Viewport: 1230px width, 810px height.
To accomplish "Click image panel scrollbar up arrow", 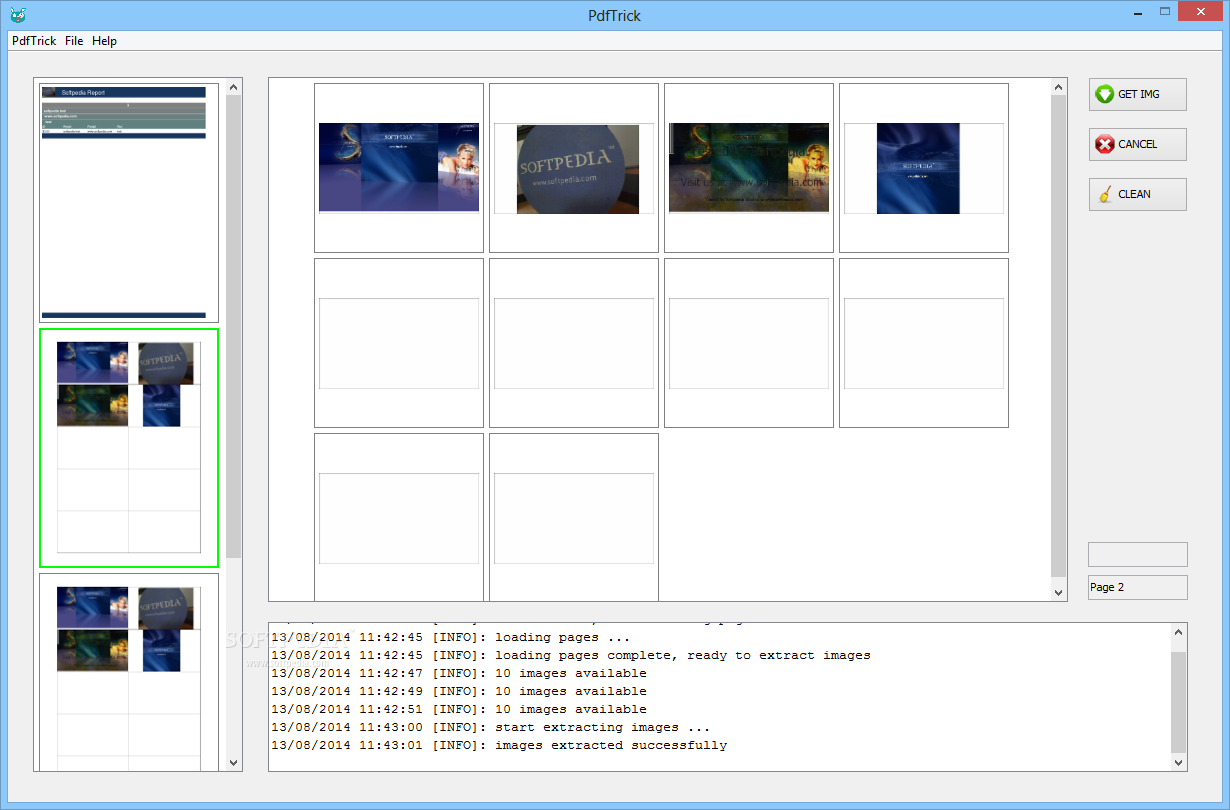I will [x=1060, y=87].
